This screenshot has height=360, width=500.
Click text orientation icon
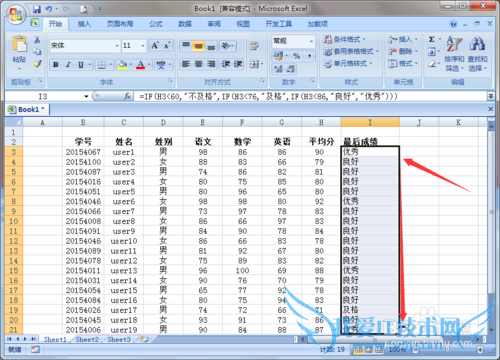[x=227, y=46]
